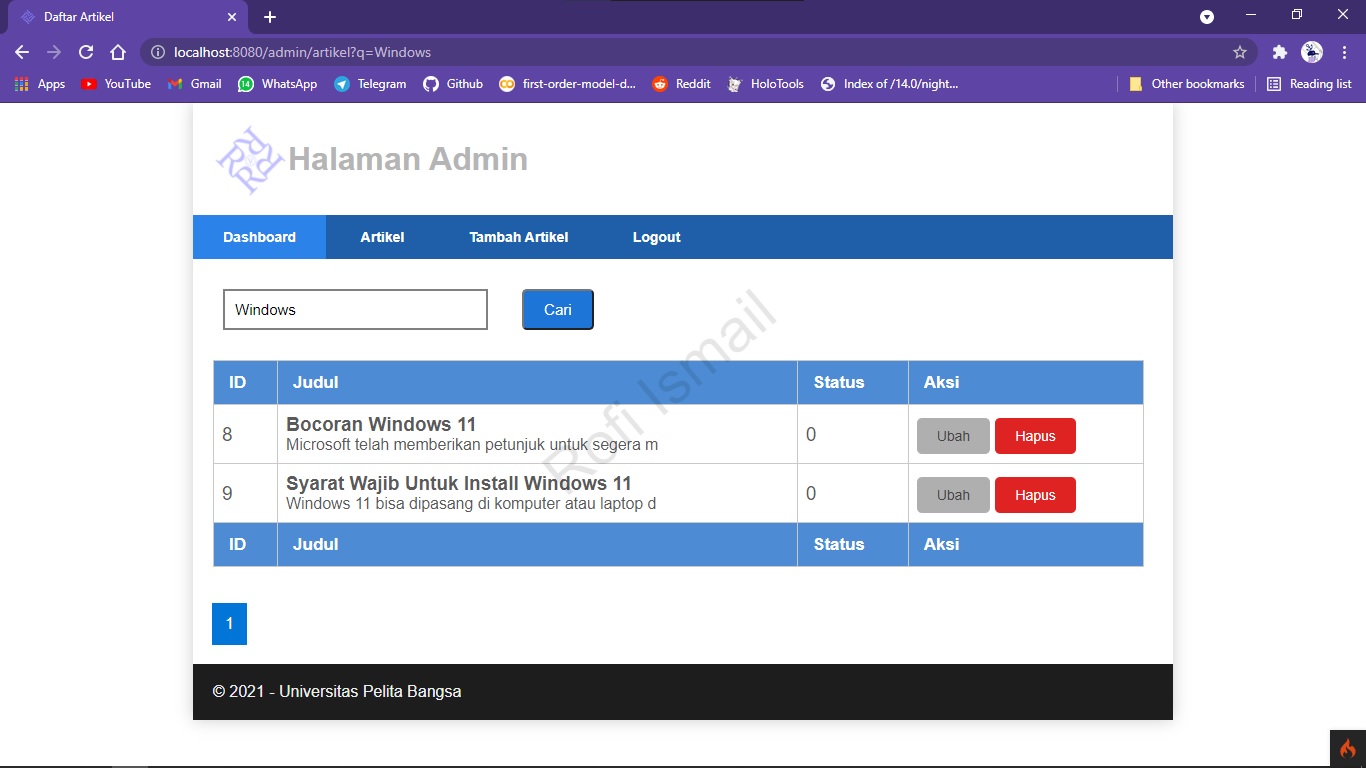Switch to the Artikel menu item

(x=382, y=237)
